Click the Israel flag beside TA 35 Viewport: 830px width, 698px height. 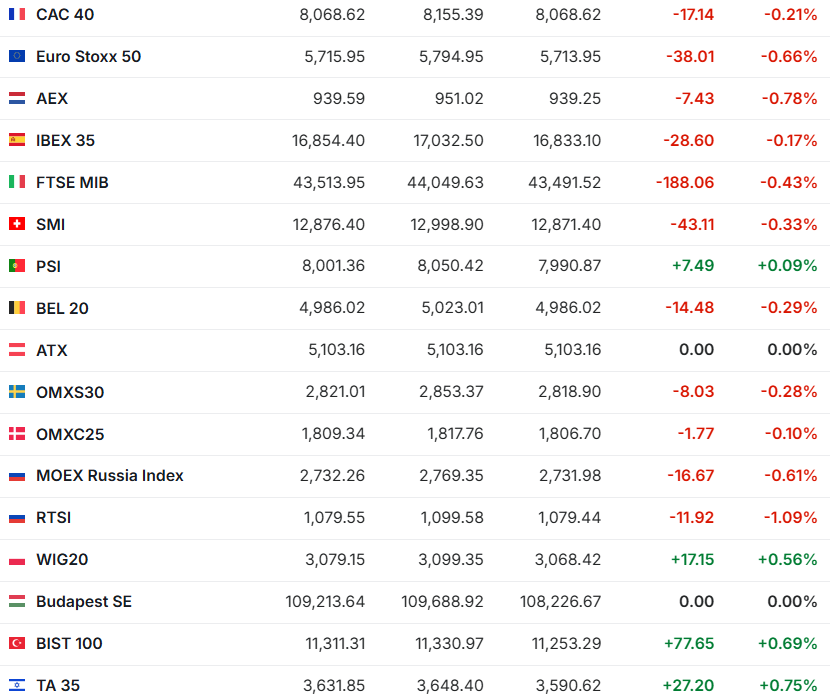(17, 686)
